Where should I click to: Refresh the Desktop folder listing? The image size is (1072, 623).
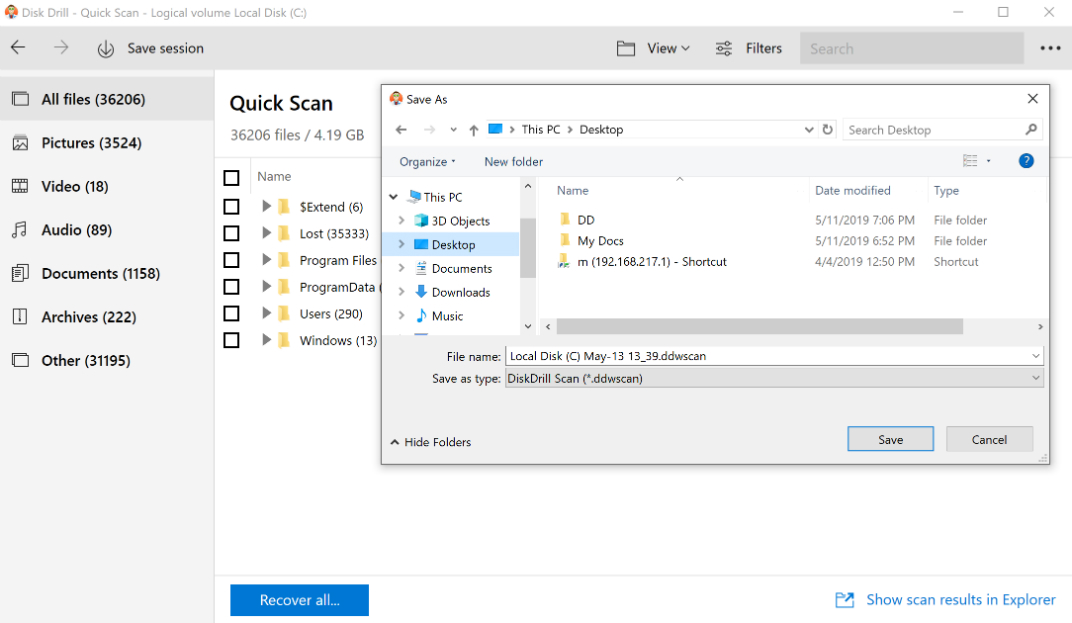[x=827, y=129]
